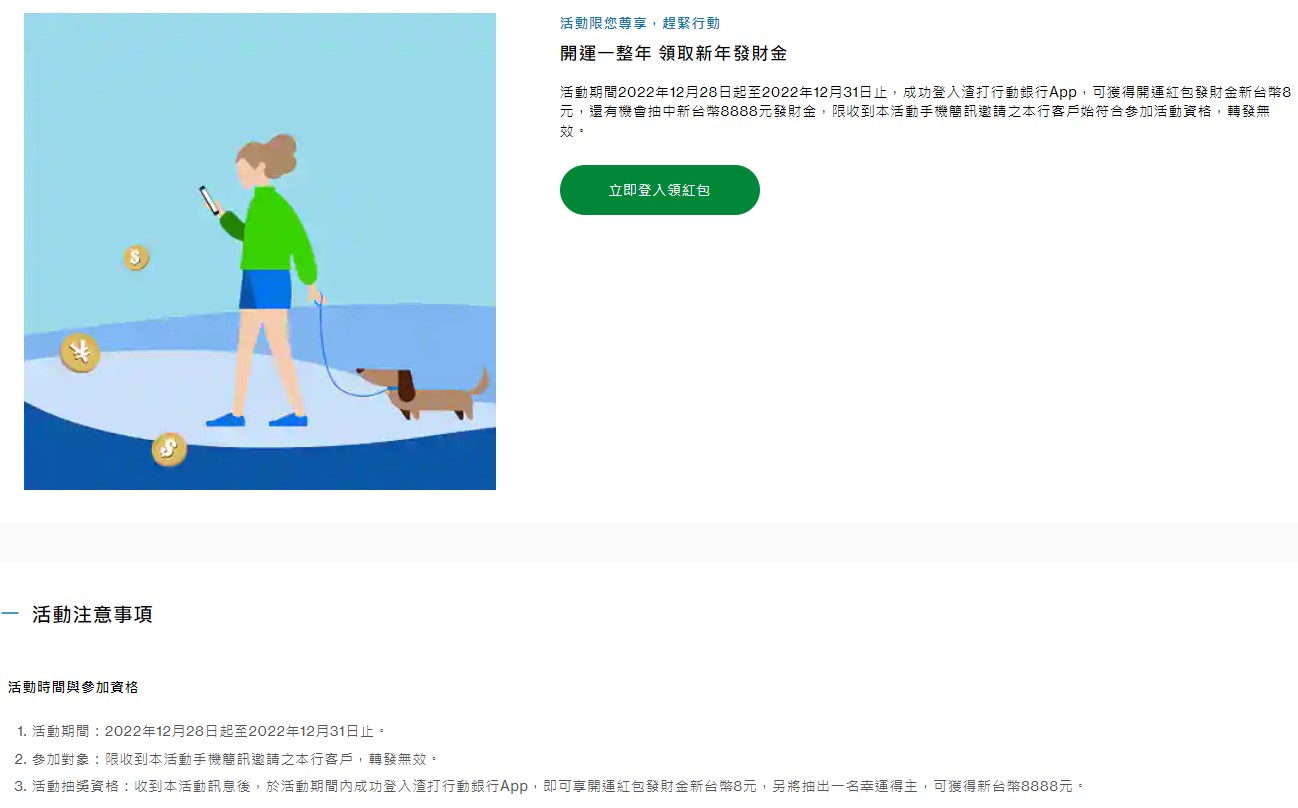
Task: Click the 立即登入領紅包 green button
Action: pyautogui.click(x=659, y=190)
